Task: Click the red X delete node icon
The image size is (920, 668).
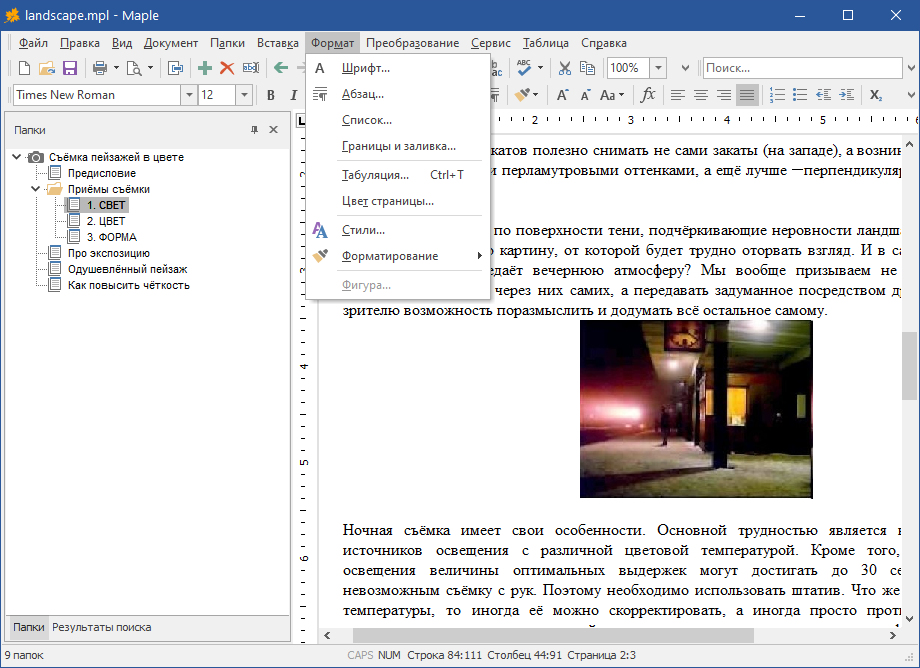Action: (227, 68)
